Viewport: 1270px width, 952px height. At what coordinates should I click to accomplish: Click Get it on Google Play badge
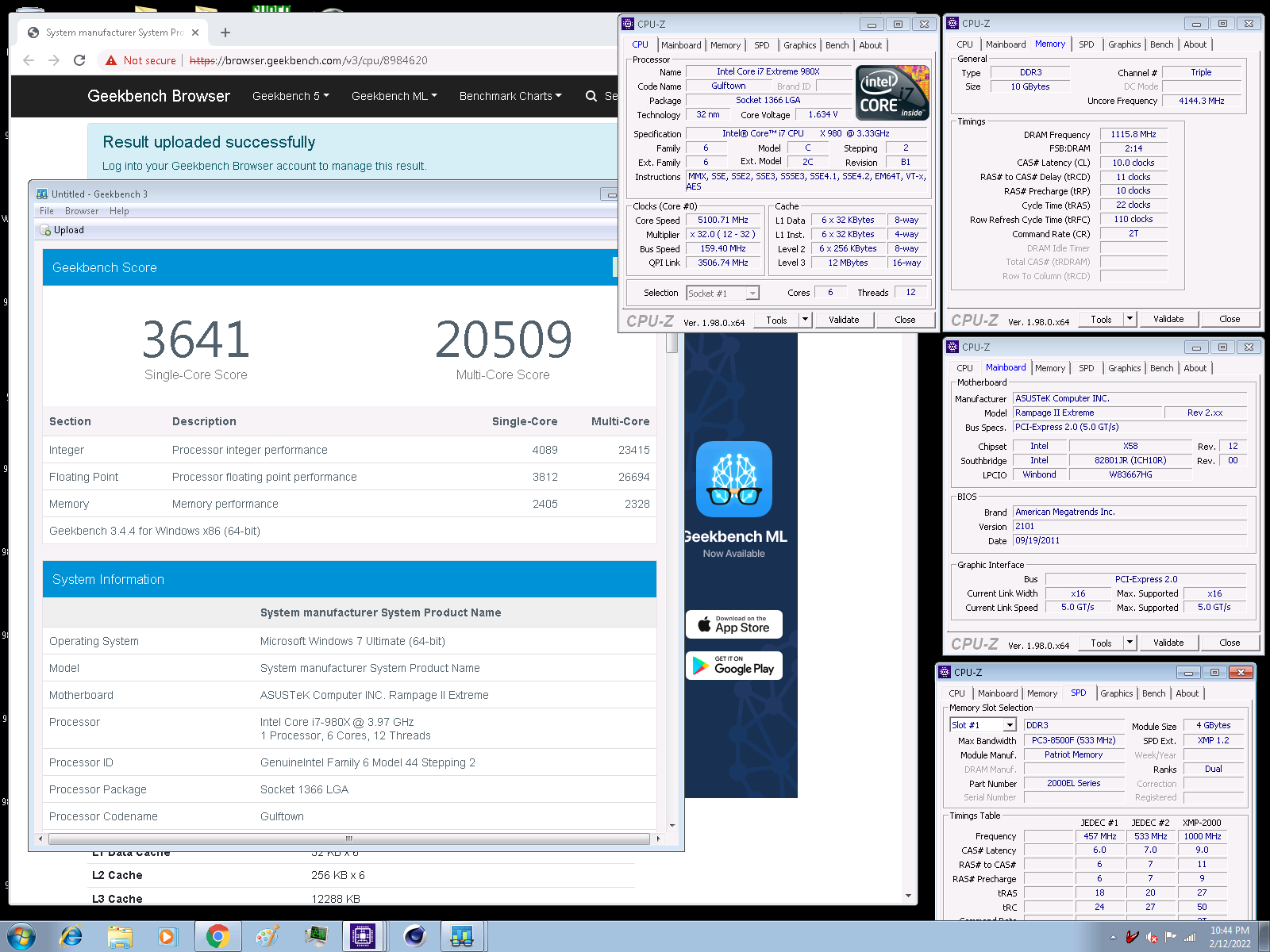click(x=734, y=666)
